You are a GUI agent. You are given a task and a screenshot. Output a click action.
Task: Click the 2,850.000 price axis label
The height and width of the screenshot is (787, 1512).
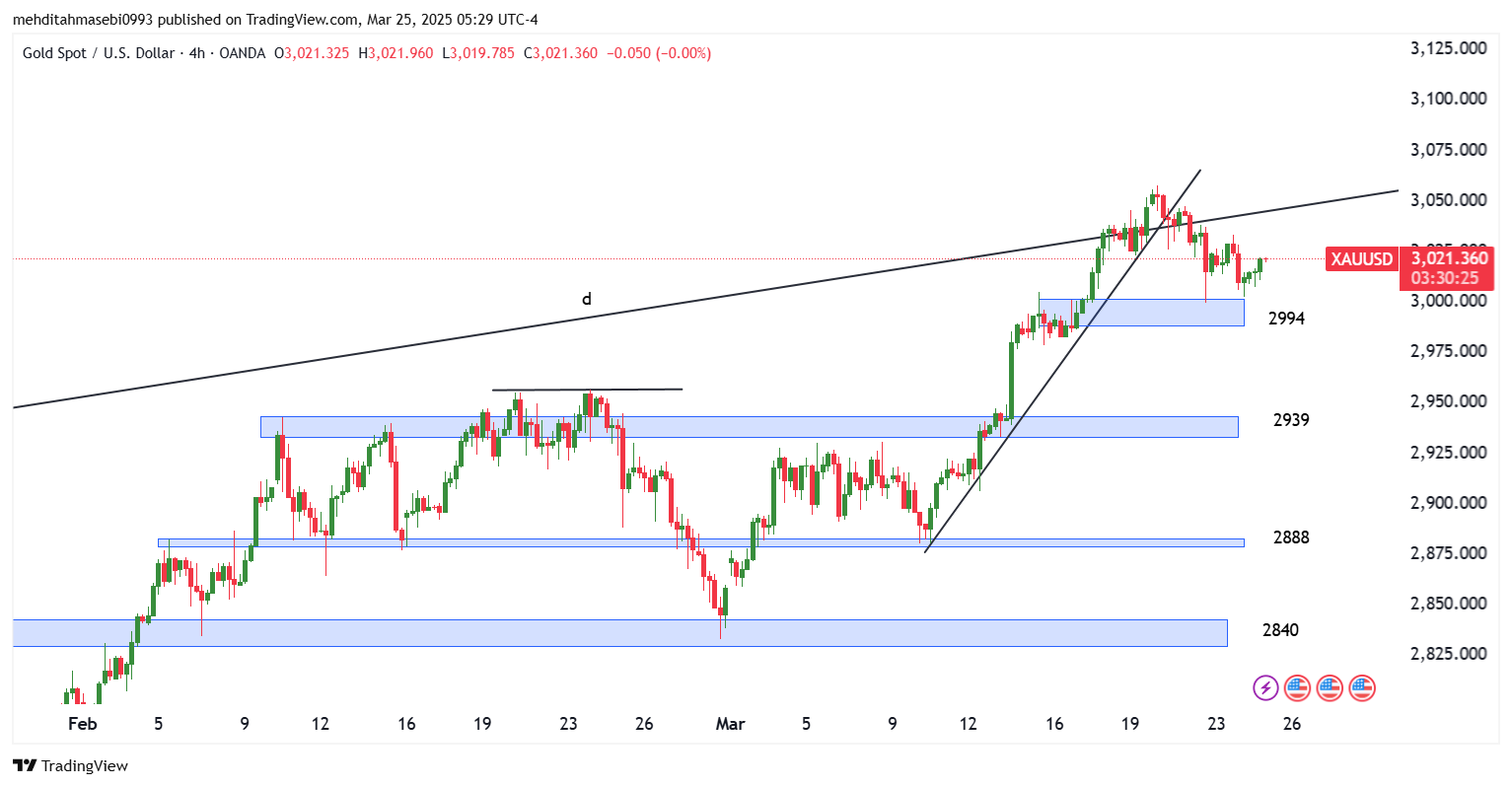tap(1448, 604)
